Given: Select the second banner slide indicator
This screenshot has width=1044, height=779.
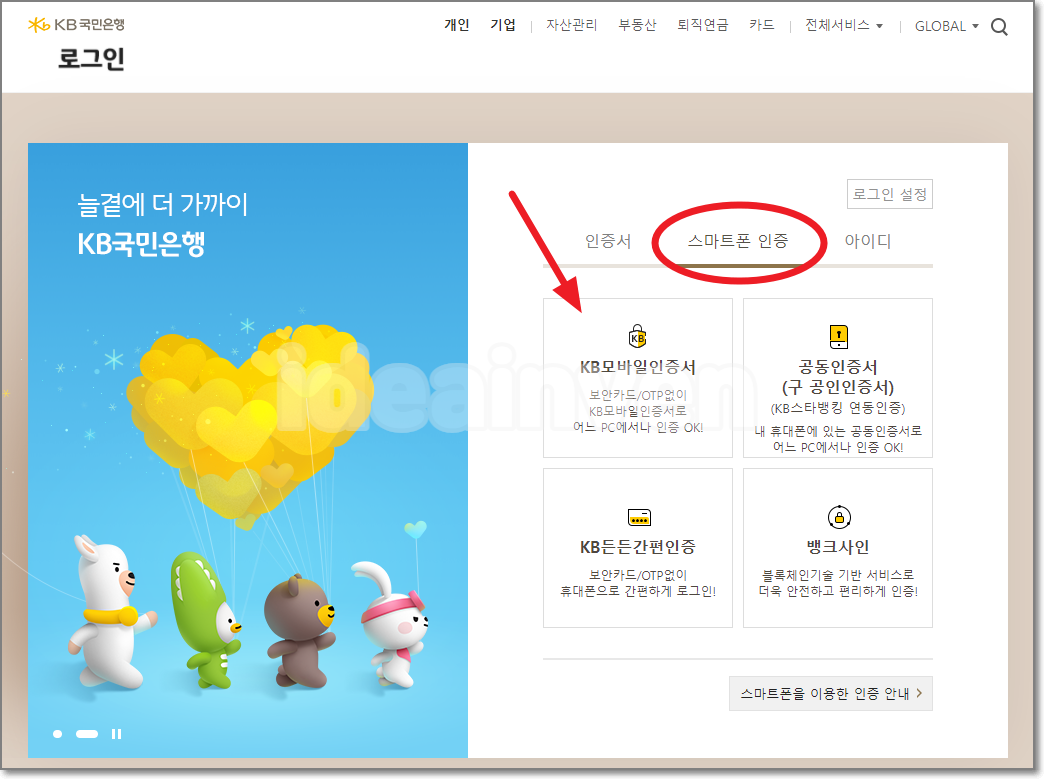Looking at the screenshot, I should tap(87, 734).
